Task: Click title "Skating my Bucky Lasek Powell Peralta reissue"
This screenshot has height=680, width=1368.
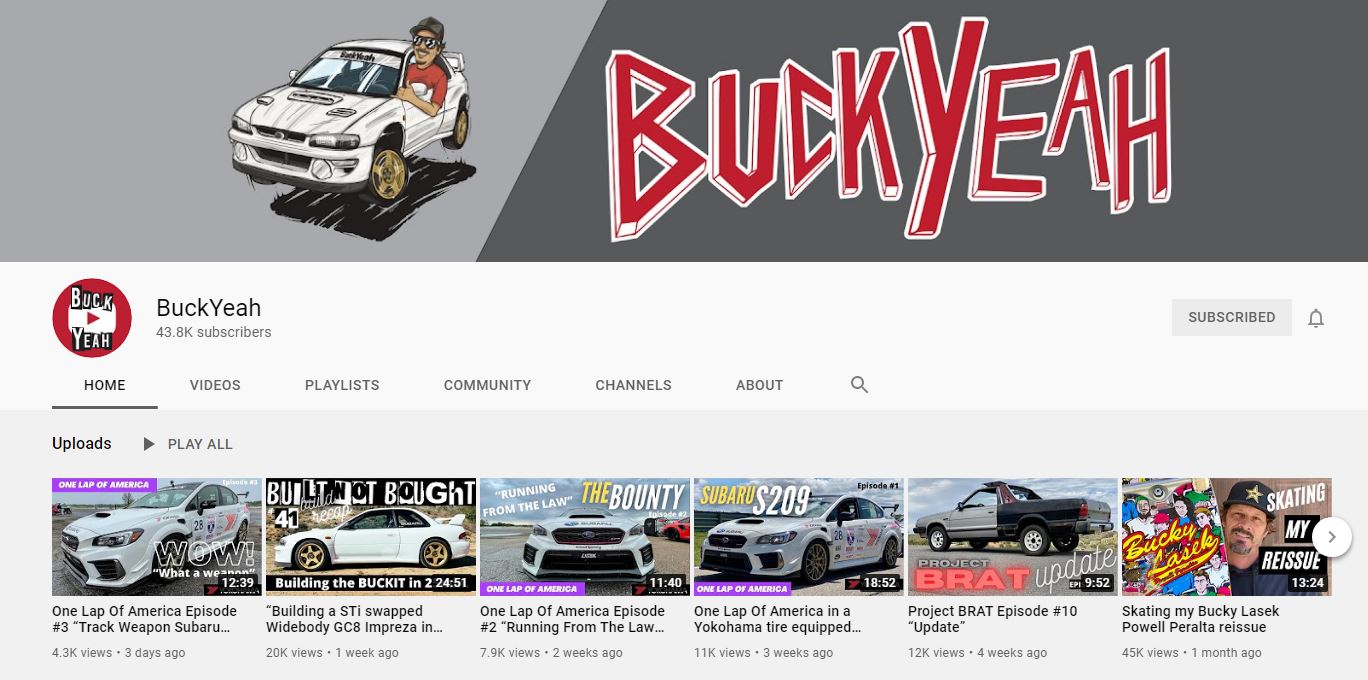Action: click(1201, 619)
